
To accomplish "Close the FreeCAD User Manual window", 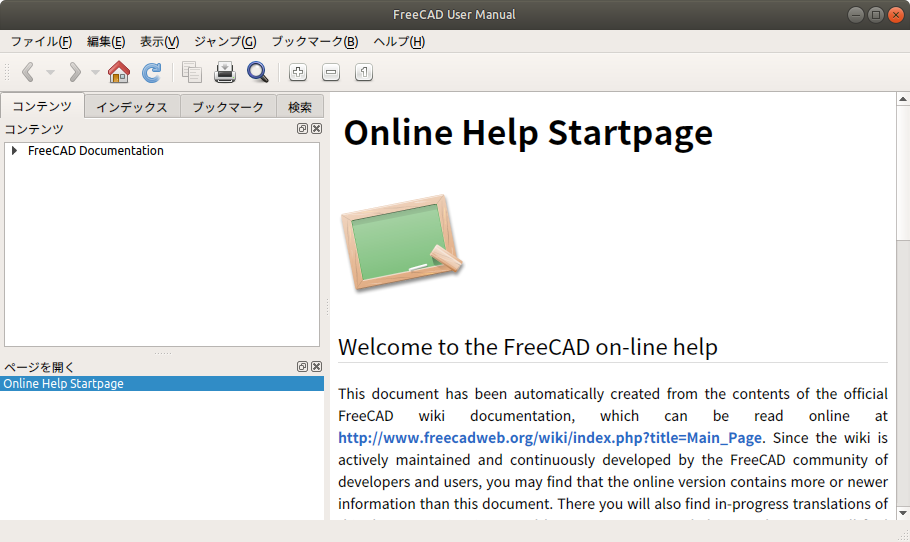I will [x=896, y=15].
